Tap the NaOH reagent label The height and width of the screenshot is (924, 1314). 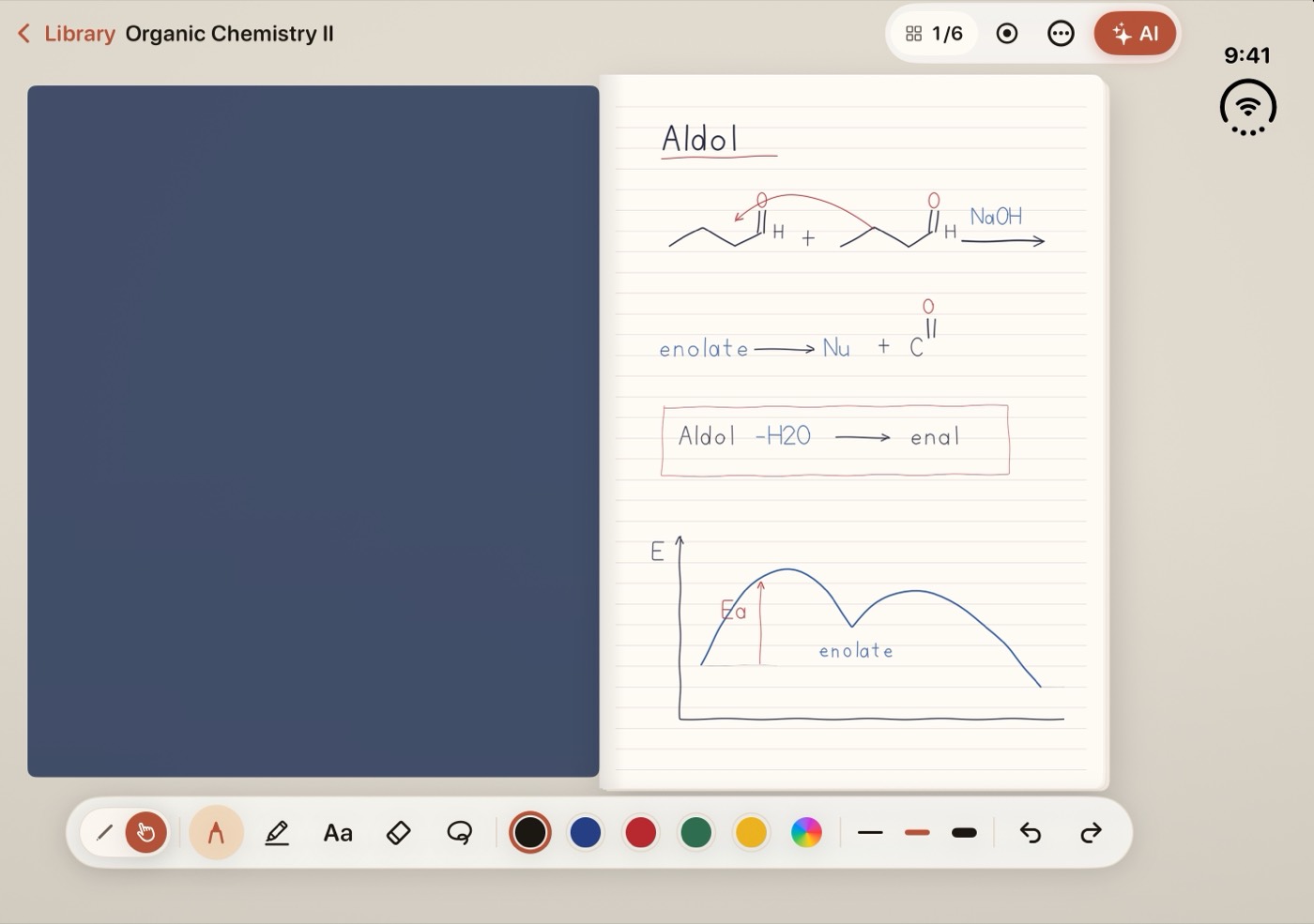996,217
